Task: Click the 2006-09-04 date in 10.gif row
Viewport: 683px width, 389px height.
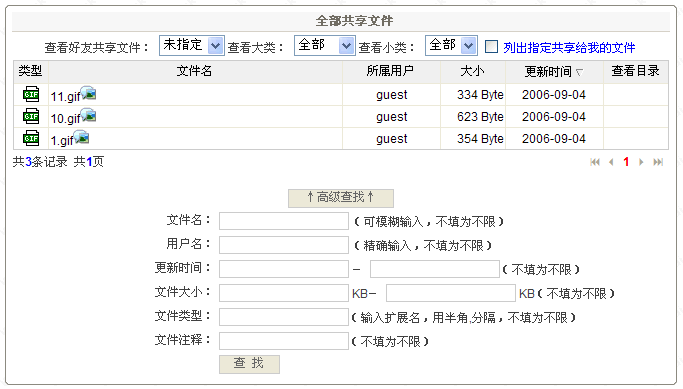Action: (x=554, y=117)
